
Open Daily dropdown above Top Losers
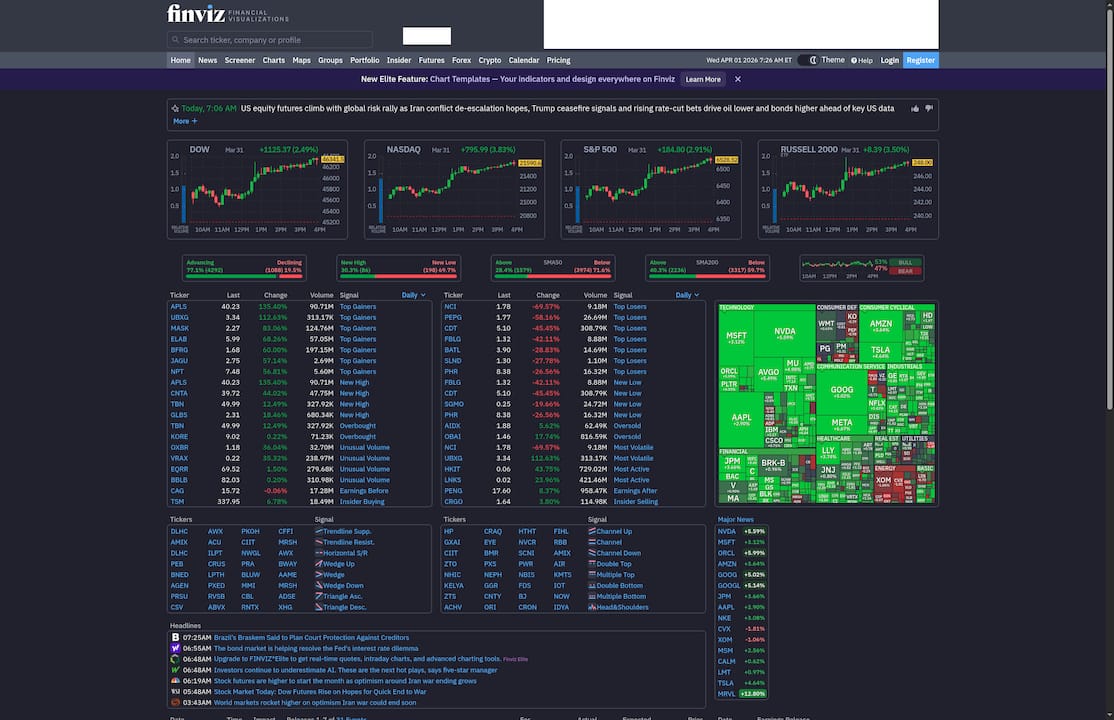point(687,295)
